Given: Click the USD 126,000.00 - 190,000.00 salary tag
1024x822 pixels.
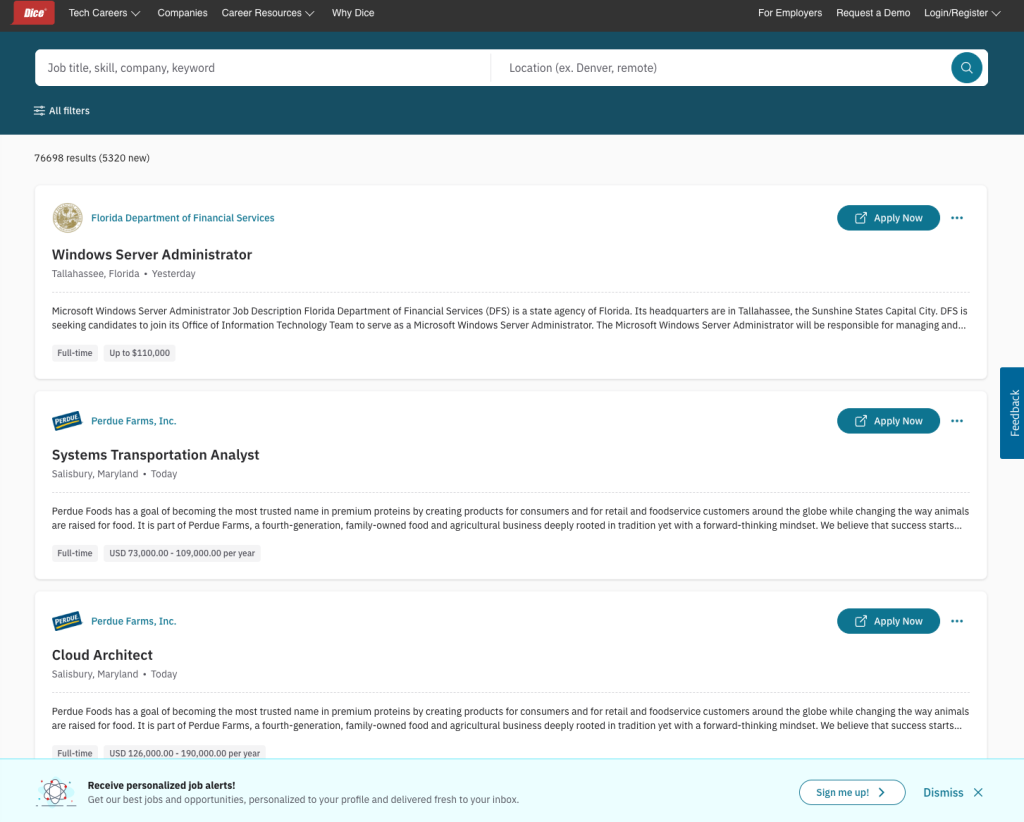Looking at the screenshot, I should pyautogui.click(x=185, y=753).
